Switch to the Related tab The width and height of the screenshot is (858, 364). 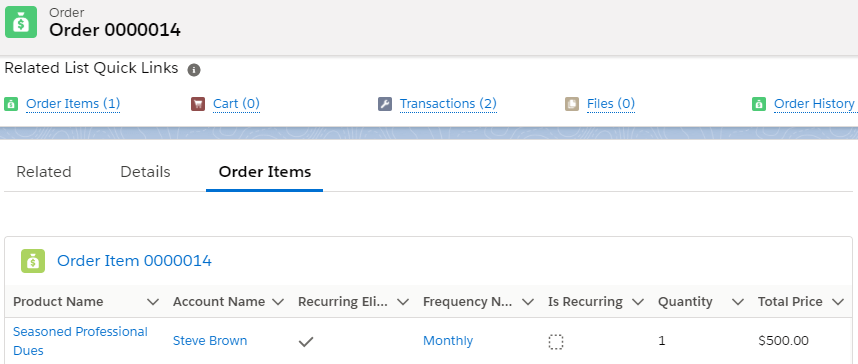(x=44, y=172)
